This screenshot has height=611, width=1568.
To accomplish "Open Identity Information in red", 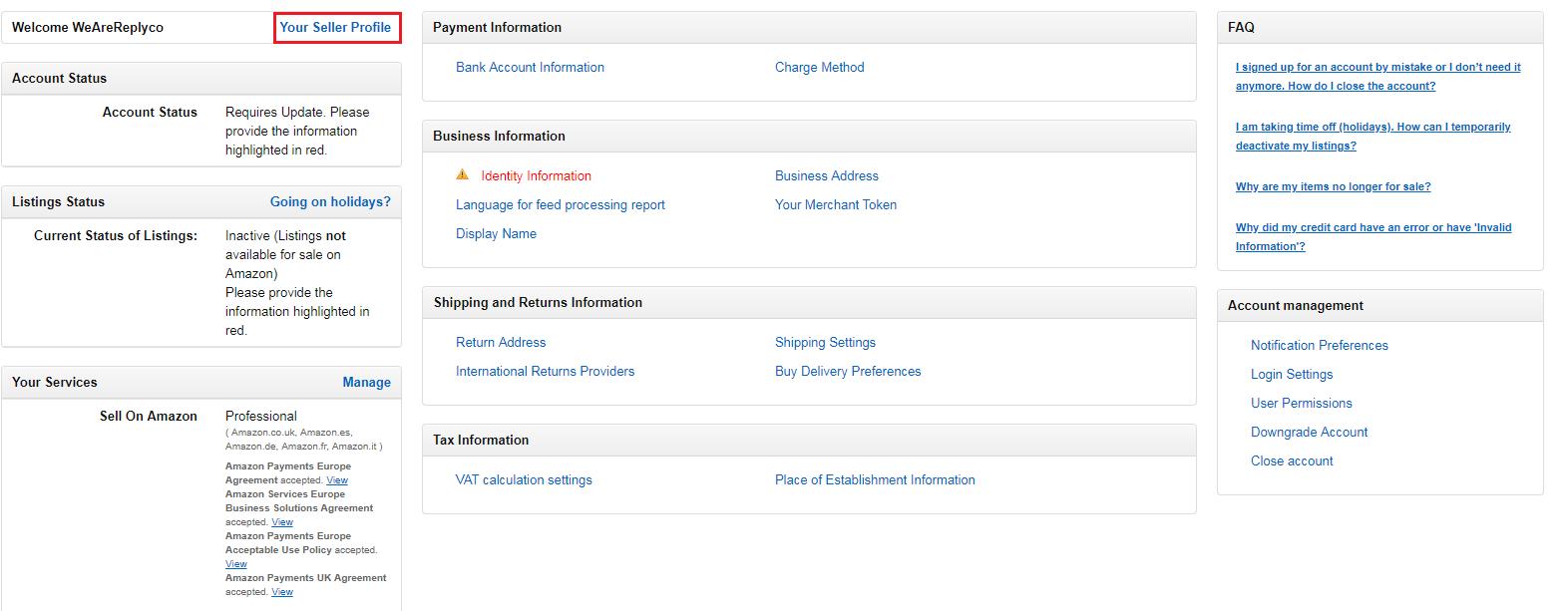I will click(536, 176).
